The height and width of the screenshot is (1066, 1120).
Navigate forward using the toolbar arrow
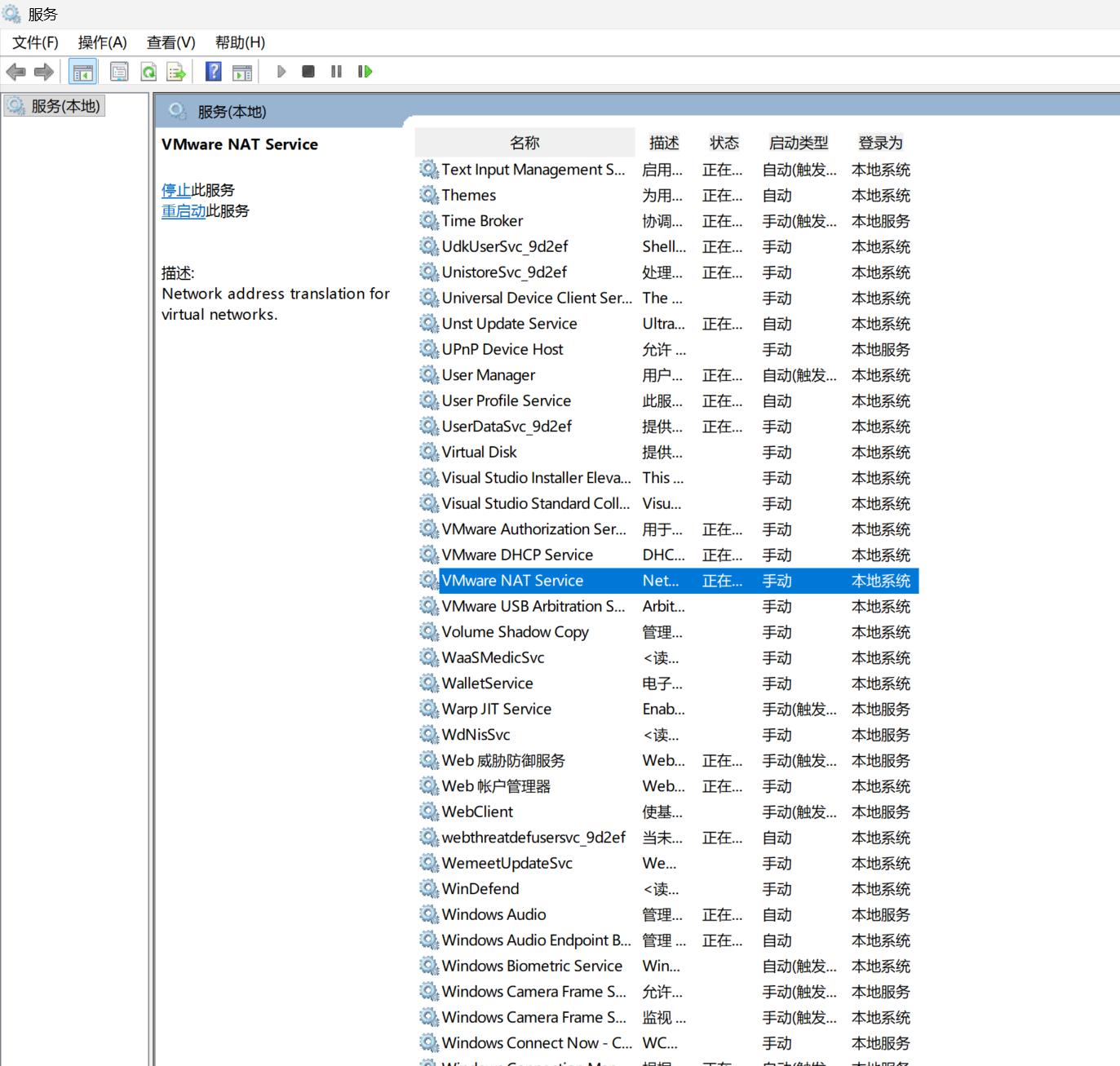click(x=43, y=72)
